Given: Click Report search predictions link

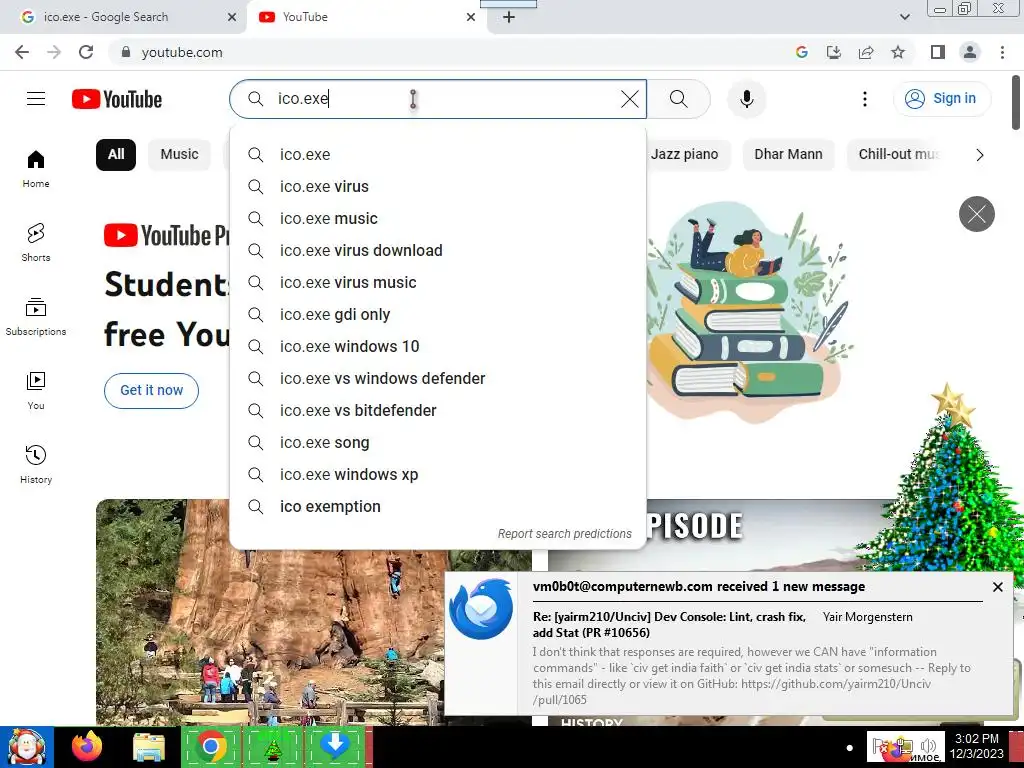Looking at the screenshot, I should click(564, 534).
